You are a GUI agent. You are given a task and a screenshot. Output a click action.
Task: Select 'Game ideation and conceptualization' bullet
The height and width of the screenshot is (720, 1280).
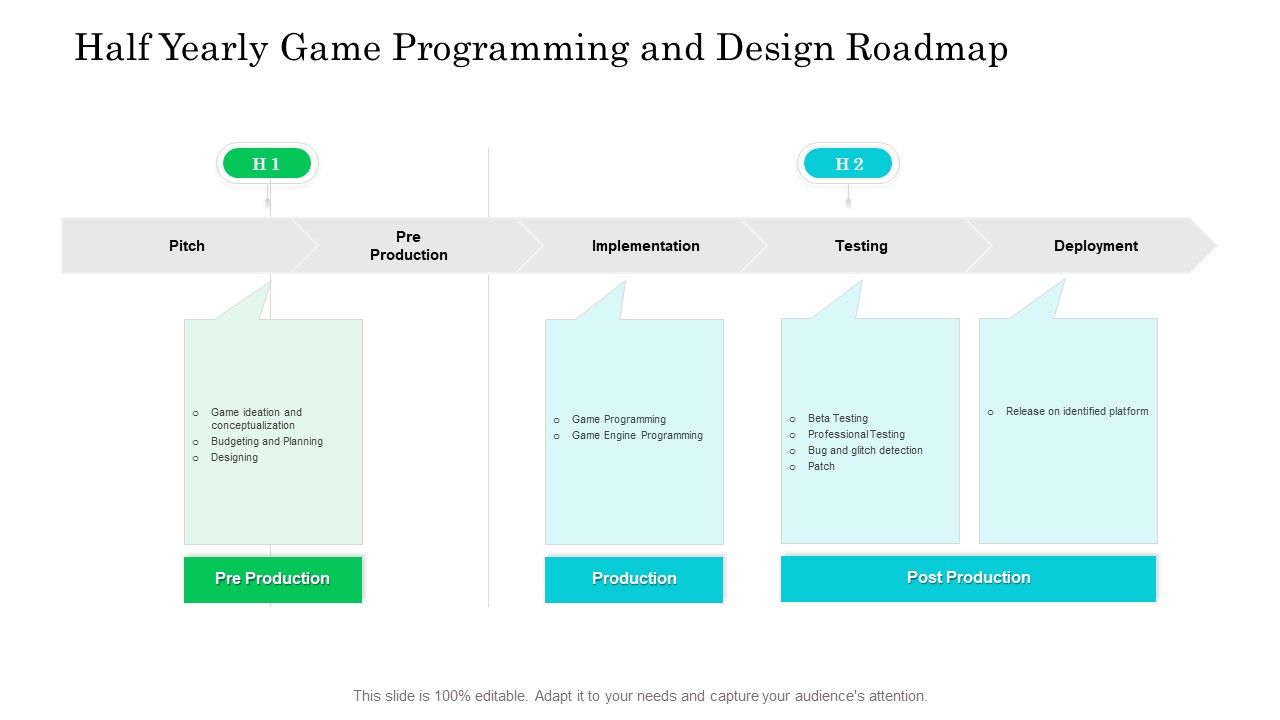click(256, 418)
